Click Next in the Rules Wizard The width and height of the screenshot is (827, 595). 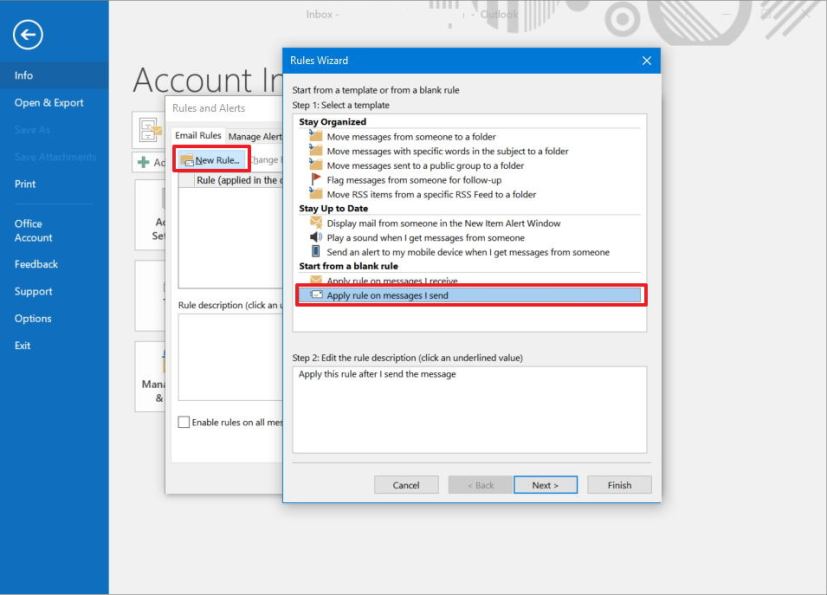point(545,485)
